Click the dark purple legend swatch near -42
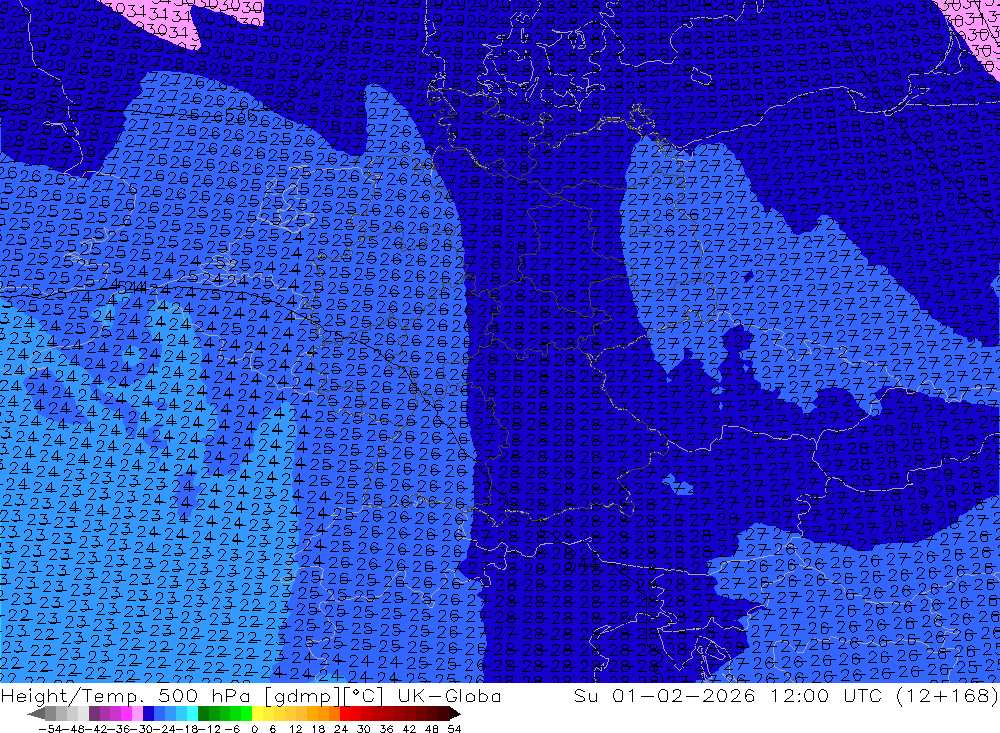1000x733 pixels. coord(94,713)
